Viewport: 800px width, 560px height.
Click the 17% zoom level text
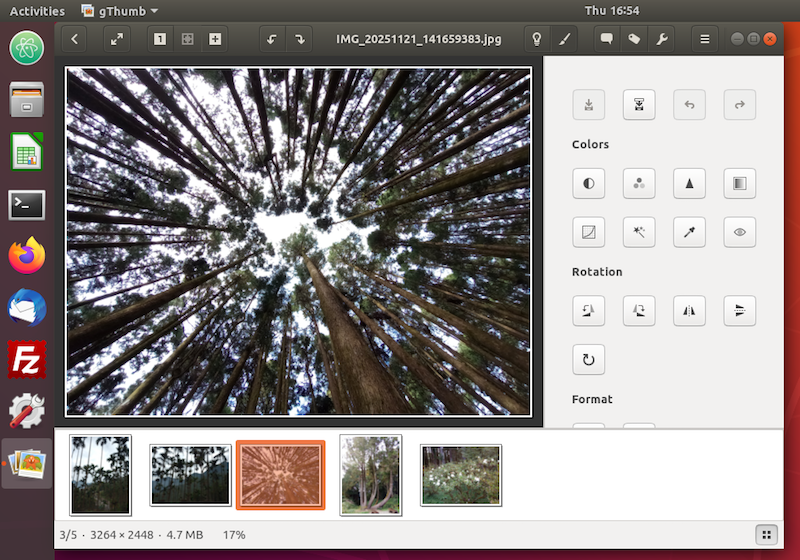[x=234, y=535]
